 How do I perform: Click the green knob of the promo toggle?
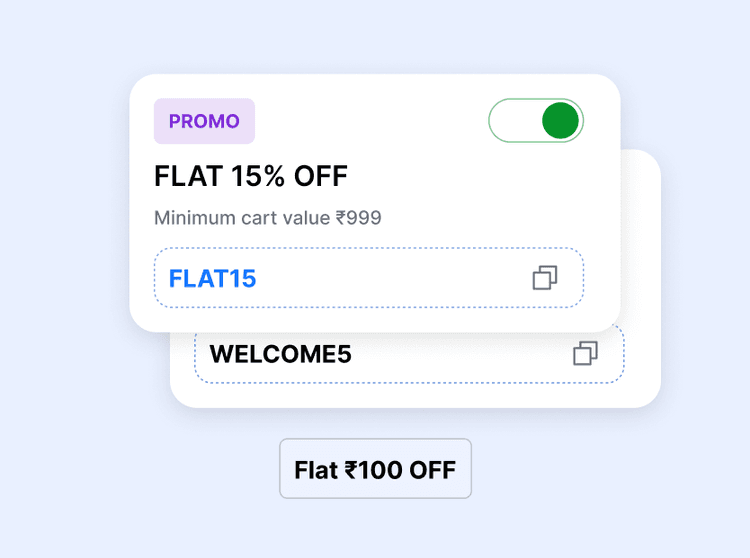click(560, 121)
